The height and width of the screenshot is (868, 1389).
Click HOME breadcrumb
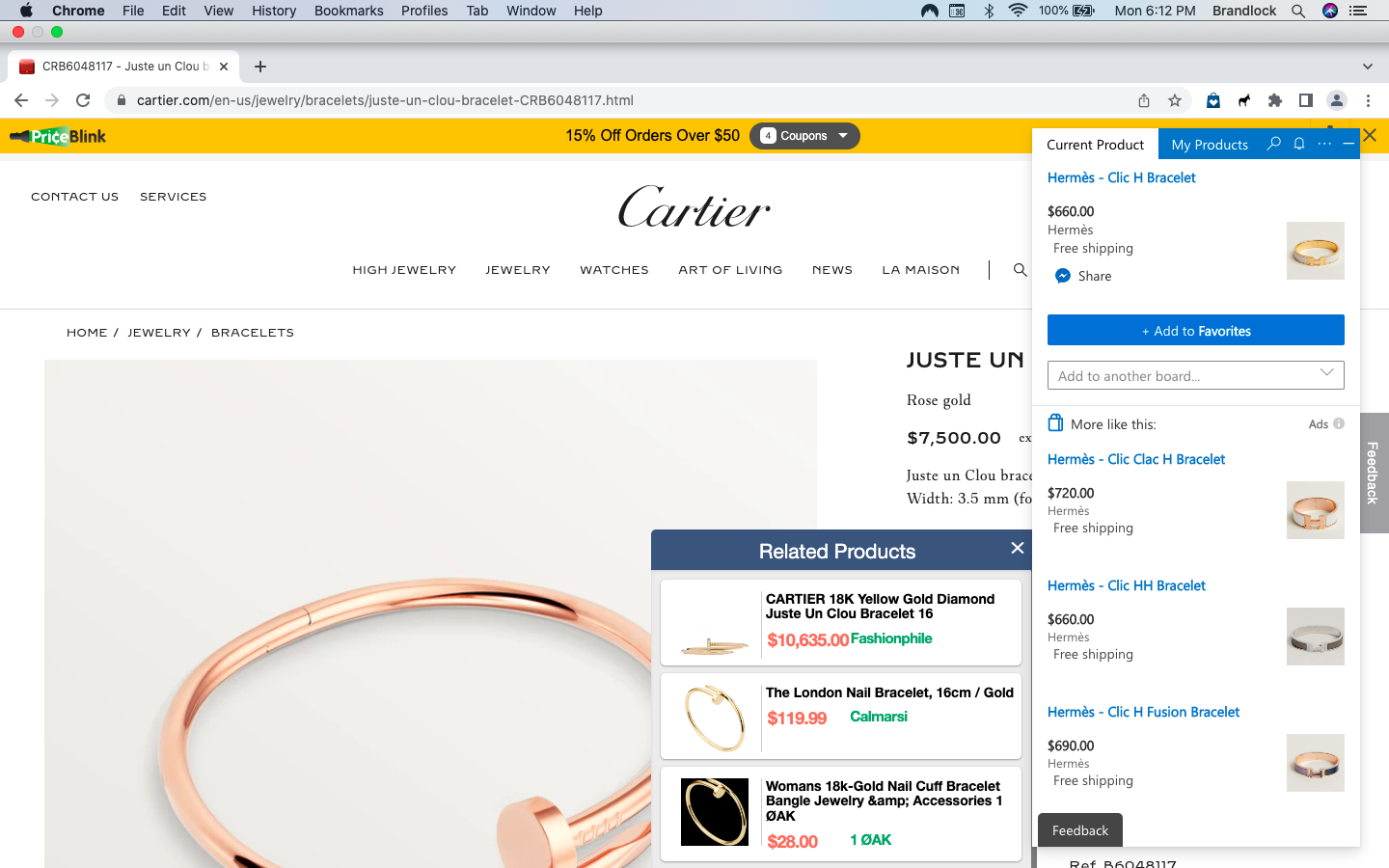pyautogui.click(x=87, y=333)
